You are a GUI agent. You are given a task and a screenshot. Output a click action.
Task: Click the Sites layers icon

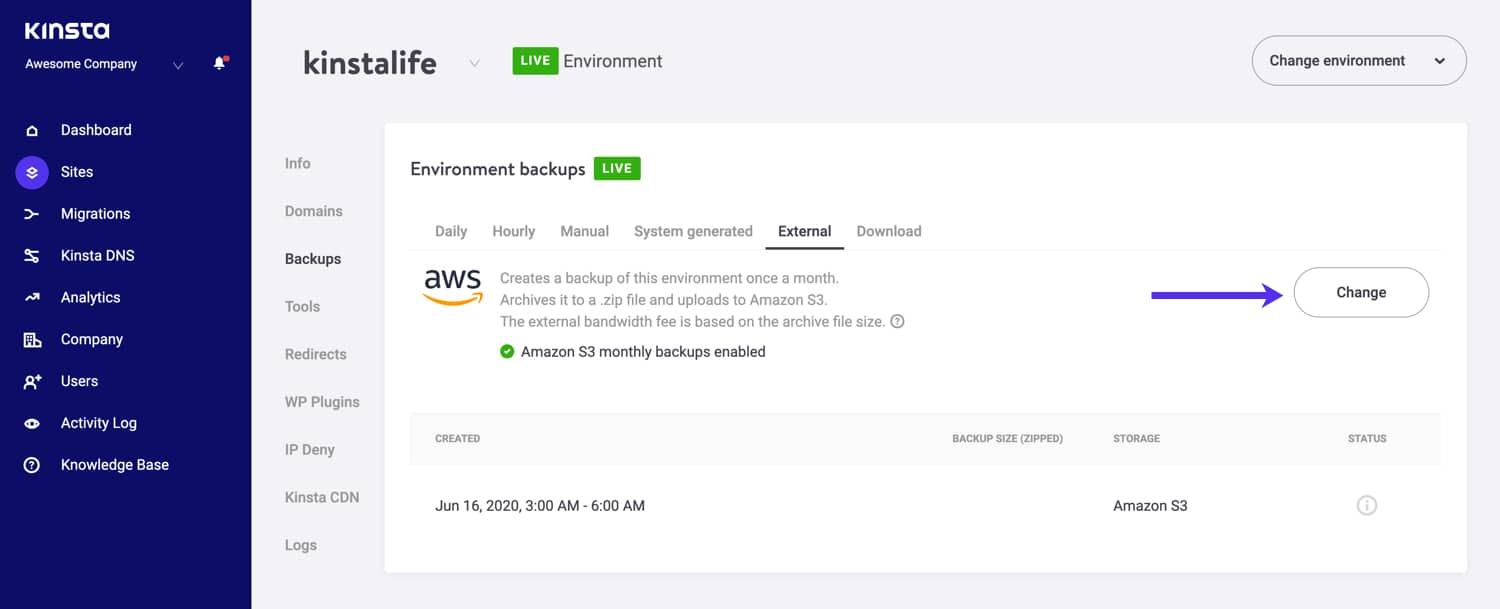[32, 172]
